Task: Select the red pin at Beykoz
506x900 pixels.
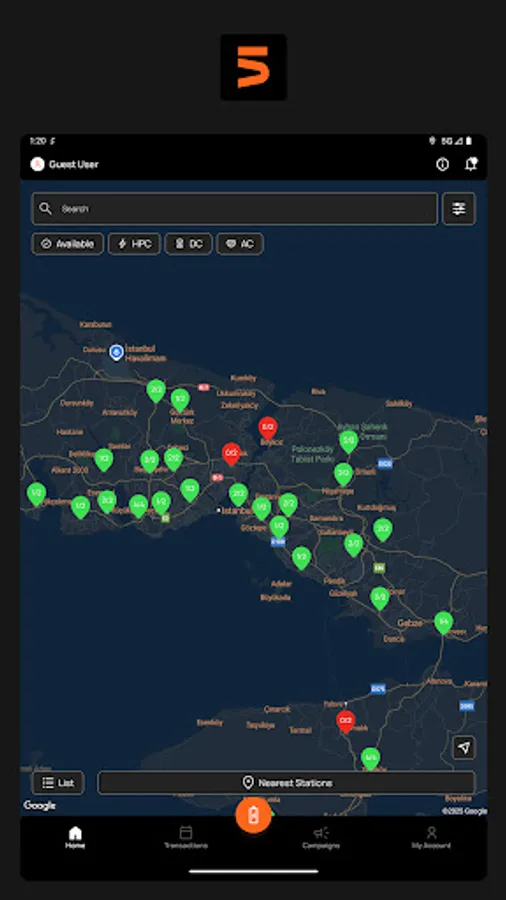Action: click(x=267, y=428)
